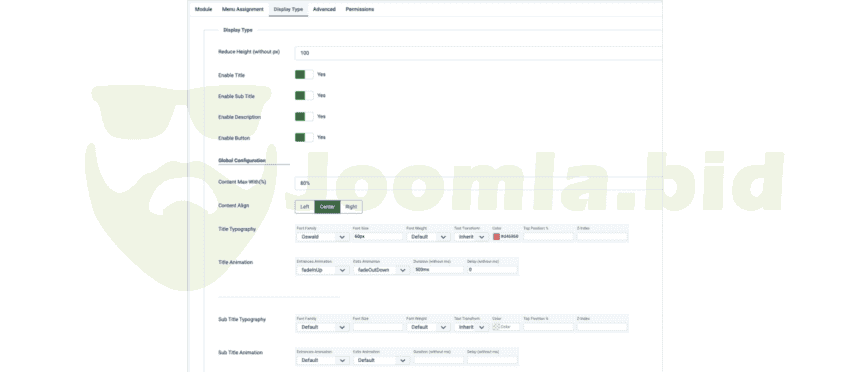This screenshot has height=372, width=850.
Task: Switch to the Module tab
Action: (x=203, y=9)
